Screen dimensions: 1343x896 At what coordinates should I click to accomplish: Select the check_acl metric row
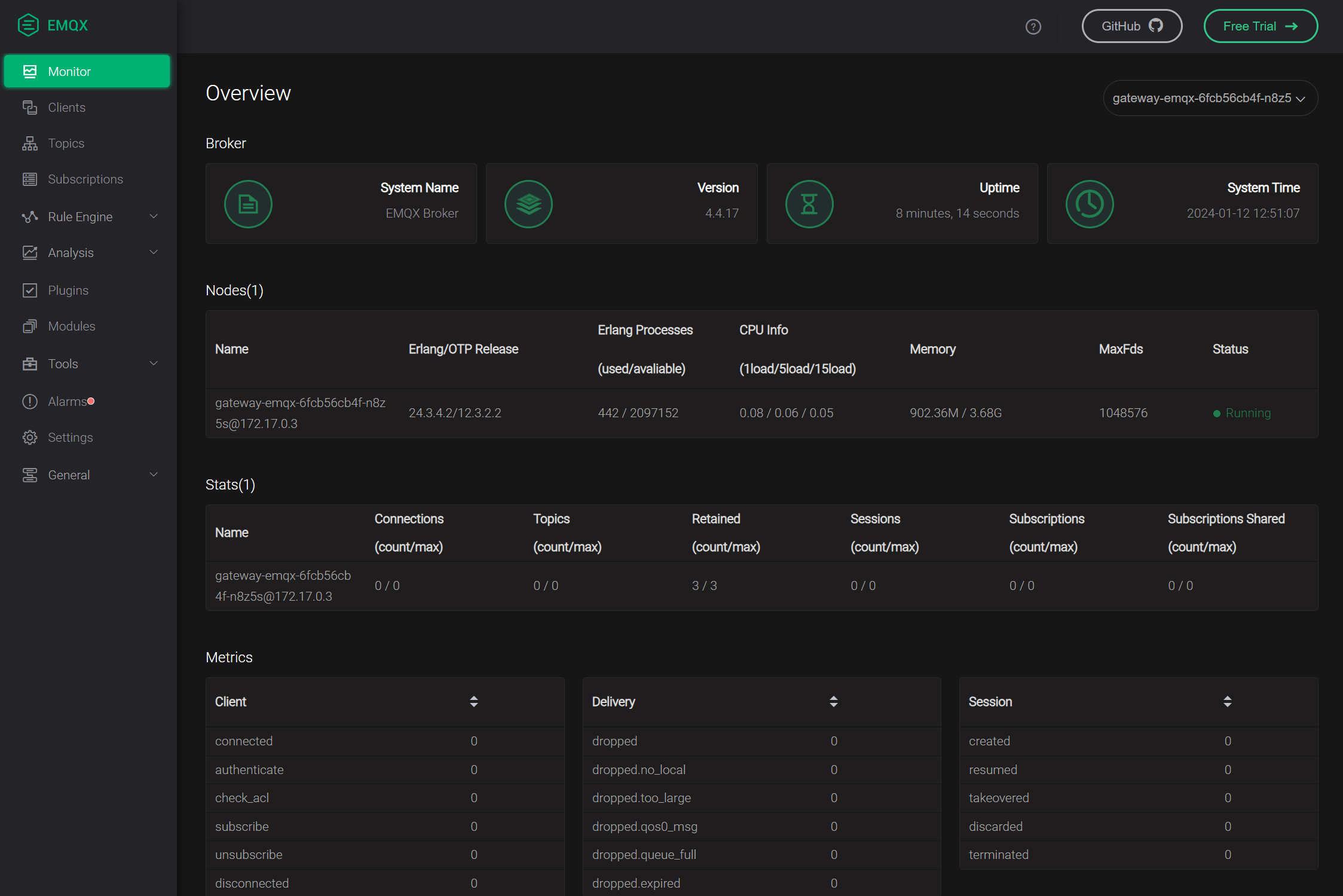[385, 798]
